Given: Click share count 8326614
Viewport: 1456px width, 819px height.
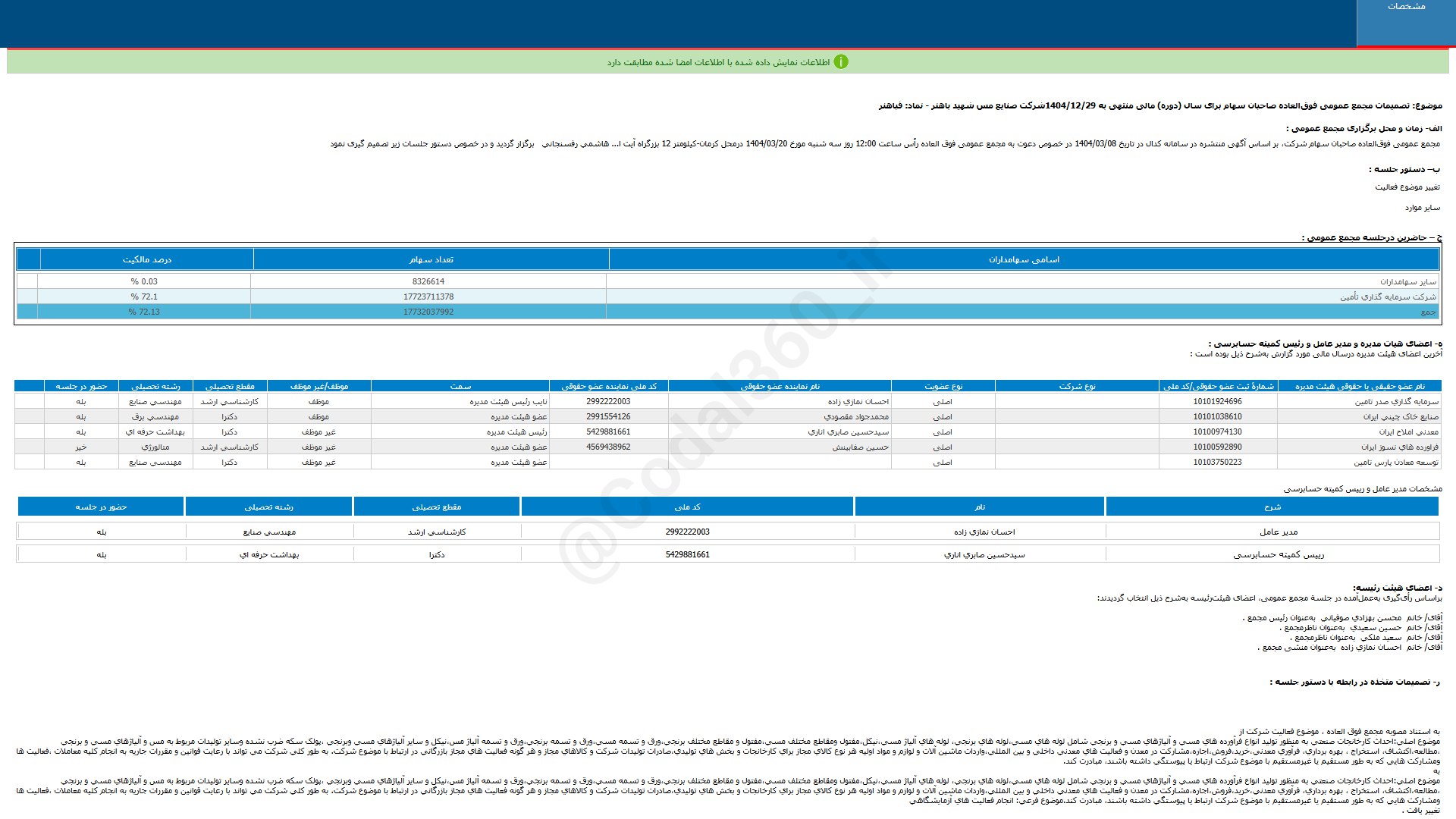Looking at the screenshot, I should point(428,281).
